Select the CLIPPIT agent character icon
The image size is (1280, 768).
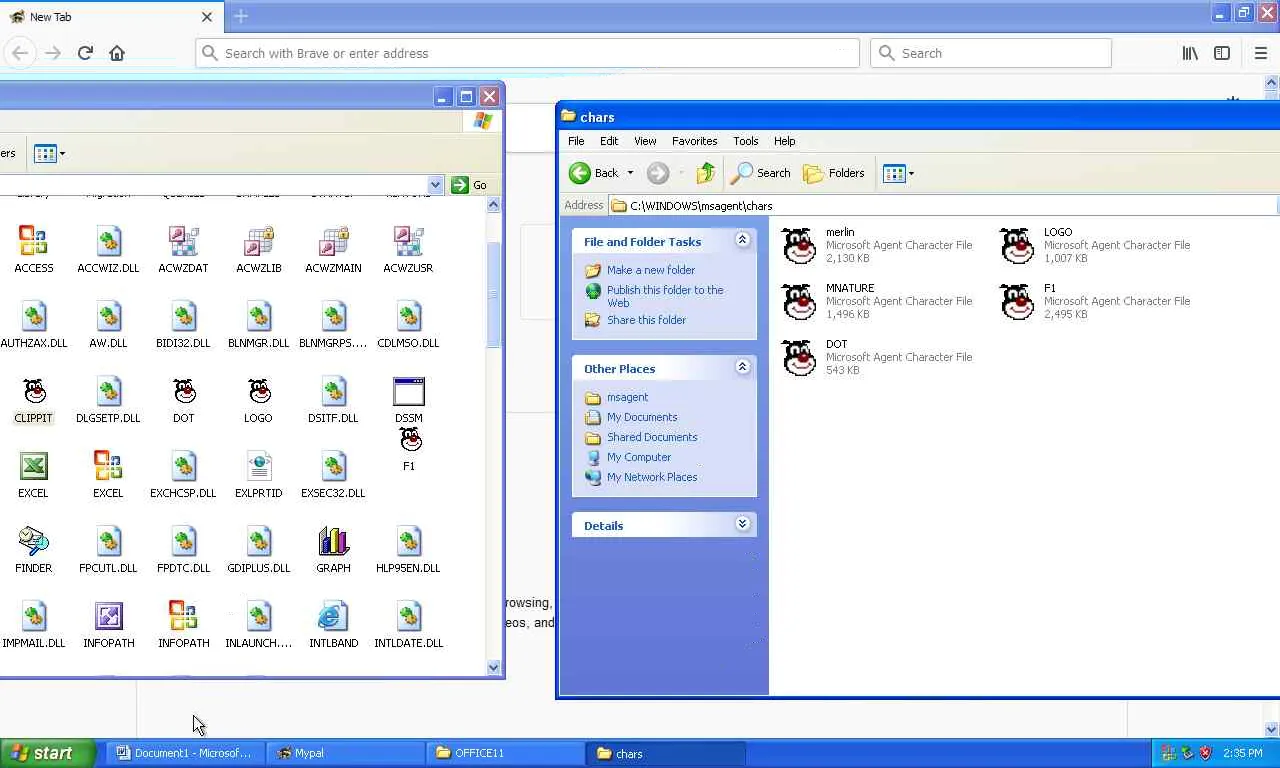[x=33, y=391]
